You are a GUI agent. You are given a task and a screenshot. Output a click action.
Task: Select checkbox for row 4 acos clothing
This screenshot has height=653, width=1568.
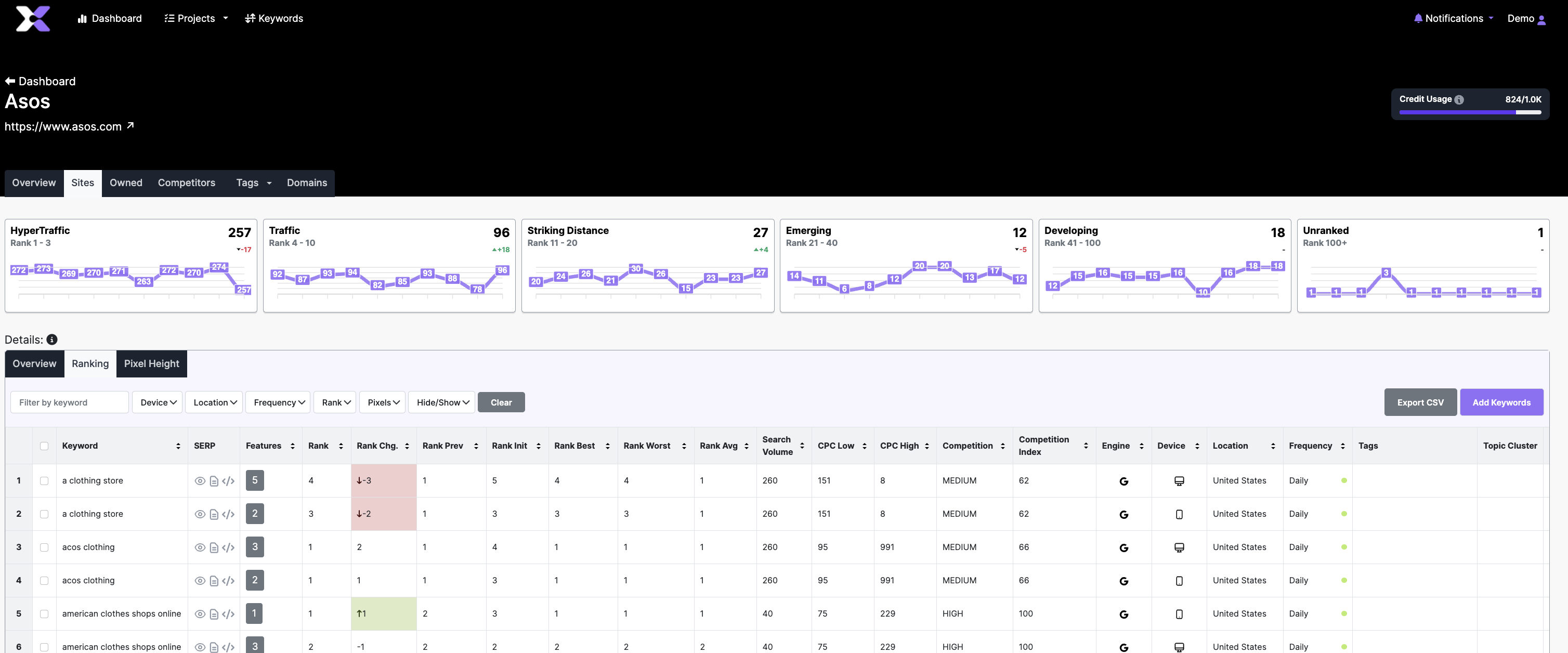coord(44,580)
